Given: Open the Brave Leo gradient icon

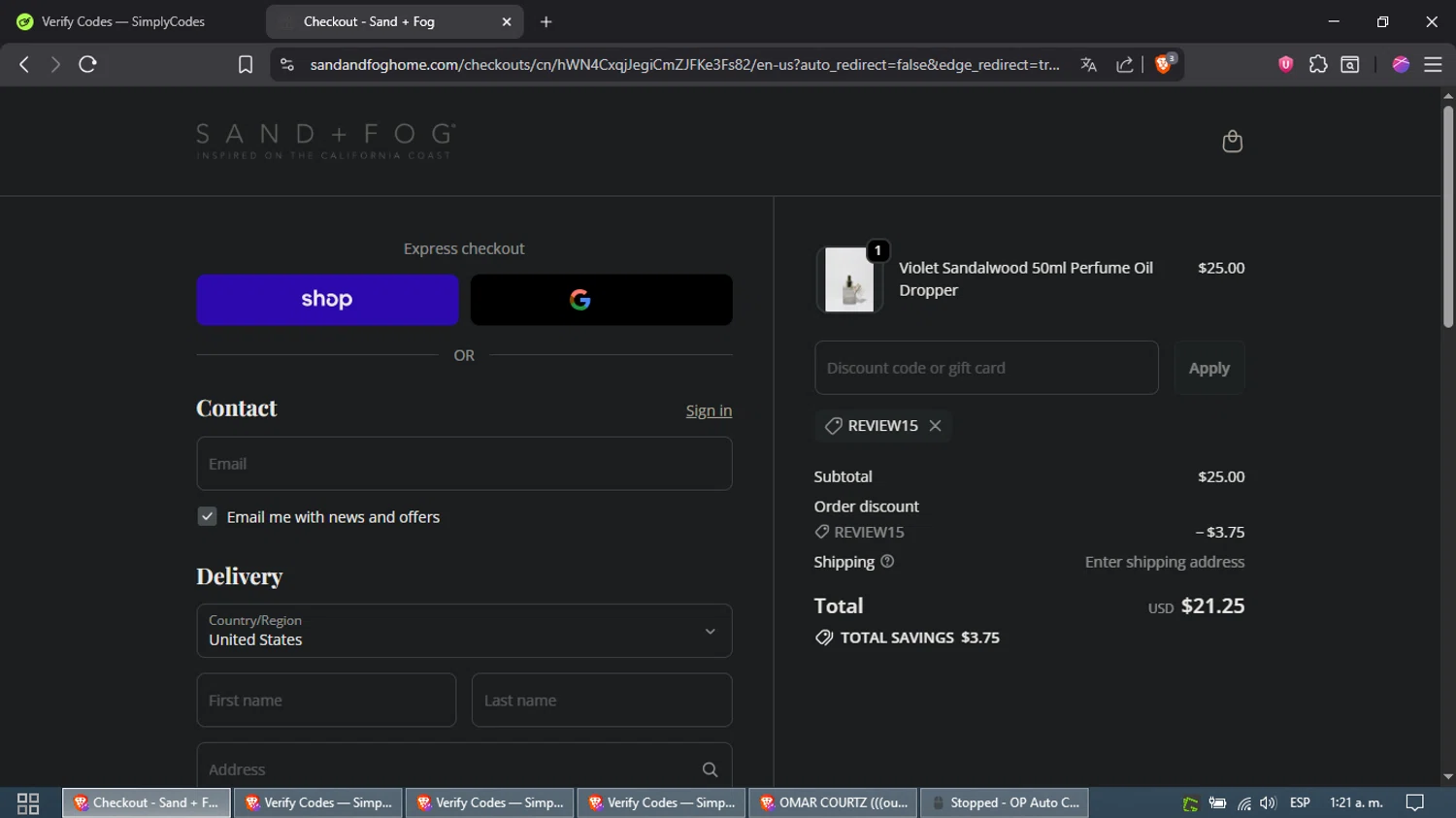Looking at the screenshot, I should click(x=1400, y=64).
